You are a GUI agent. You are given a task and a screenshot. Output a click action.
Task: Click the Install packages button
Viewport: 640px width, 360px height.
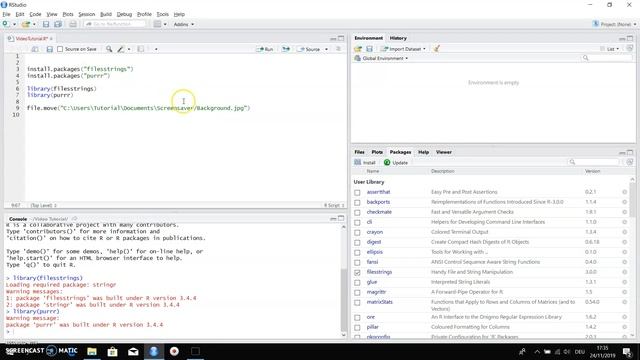tap(364, 162)
